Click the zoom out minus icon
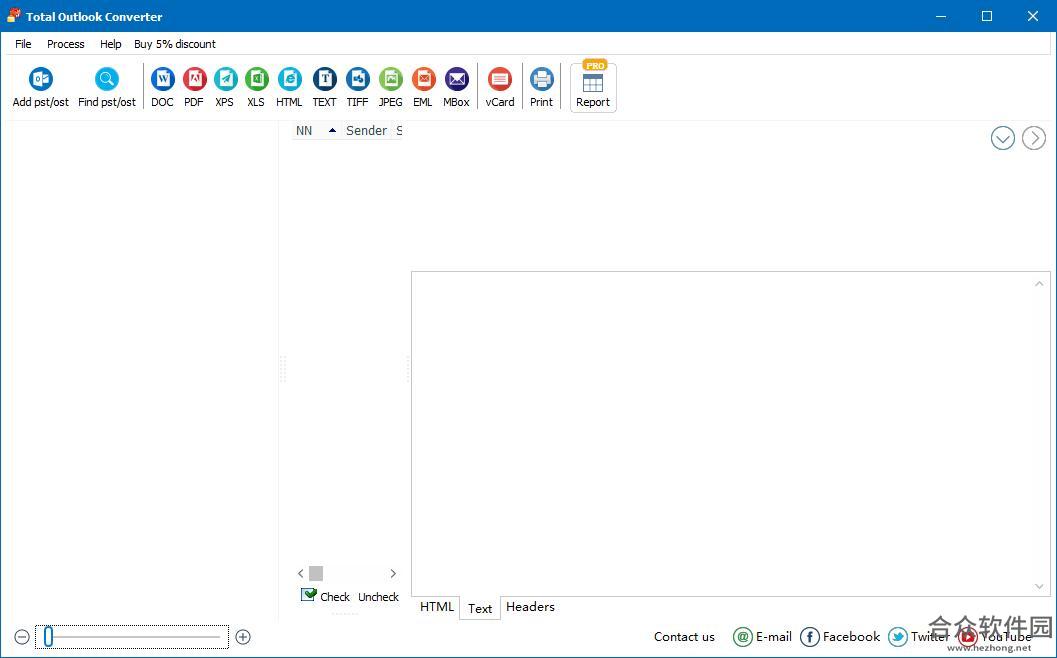The image size is (1057, 658). tap(22, 636)
